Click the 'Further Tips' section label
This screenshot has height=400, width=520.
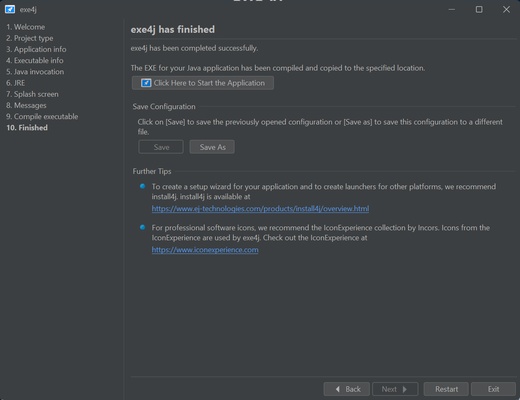click(152, 171)
